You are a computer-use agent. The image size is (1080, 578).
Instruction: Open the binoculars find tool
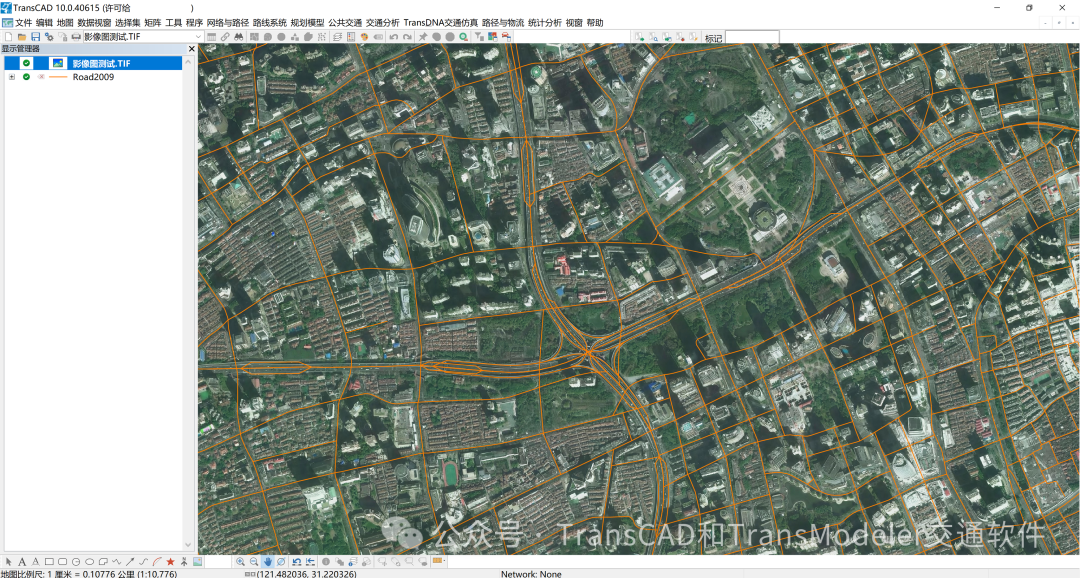pos(238,37)
